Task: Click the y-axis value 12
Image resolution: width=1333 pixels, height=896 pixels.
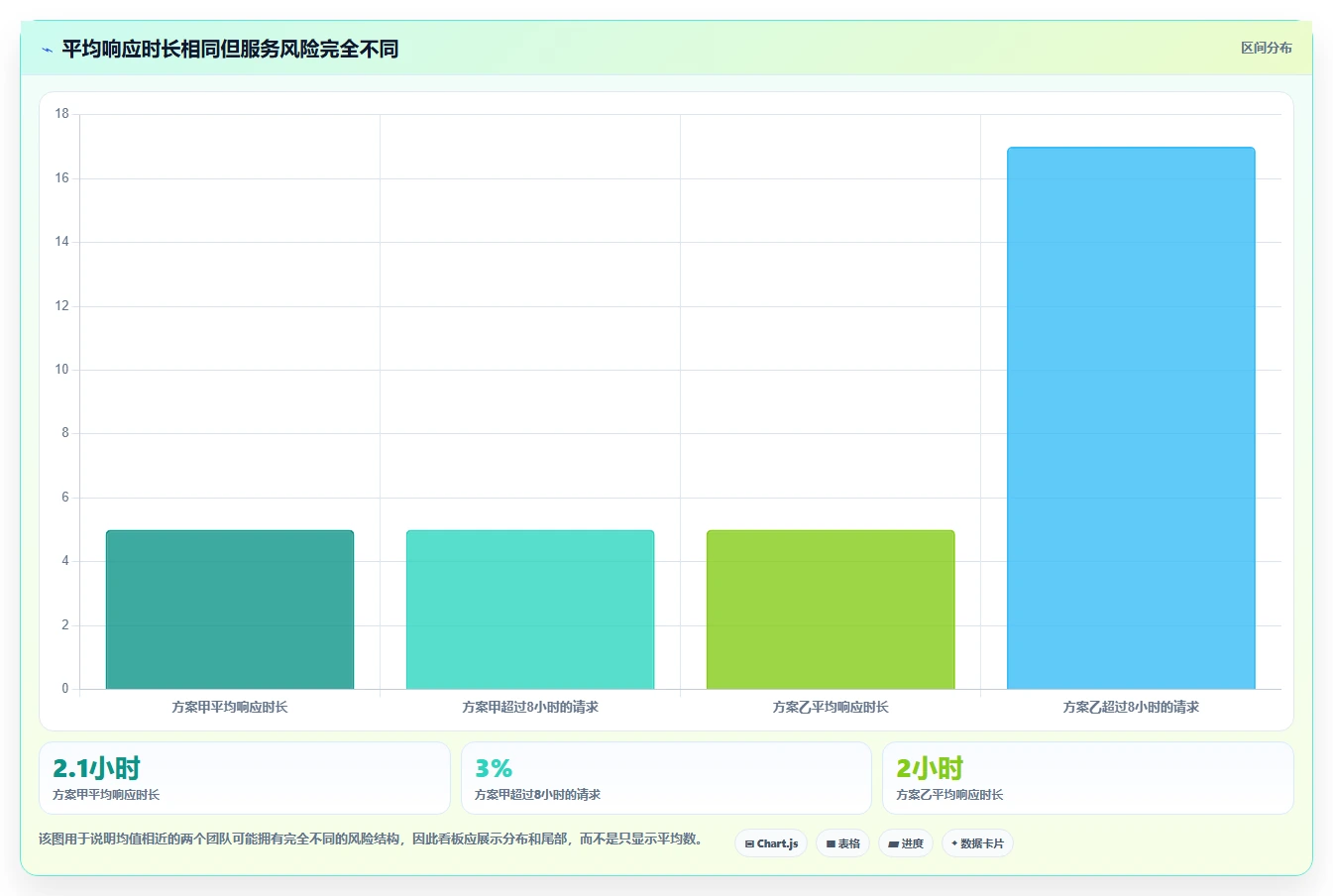Action: (62, 306)
